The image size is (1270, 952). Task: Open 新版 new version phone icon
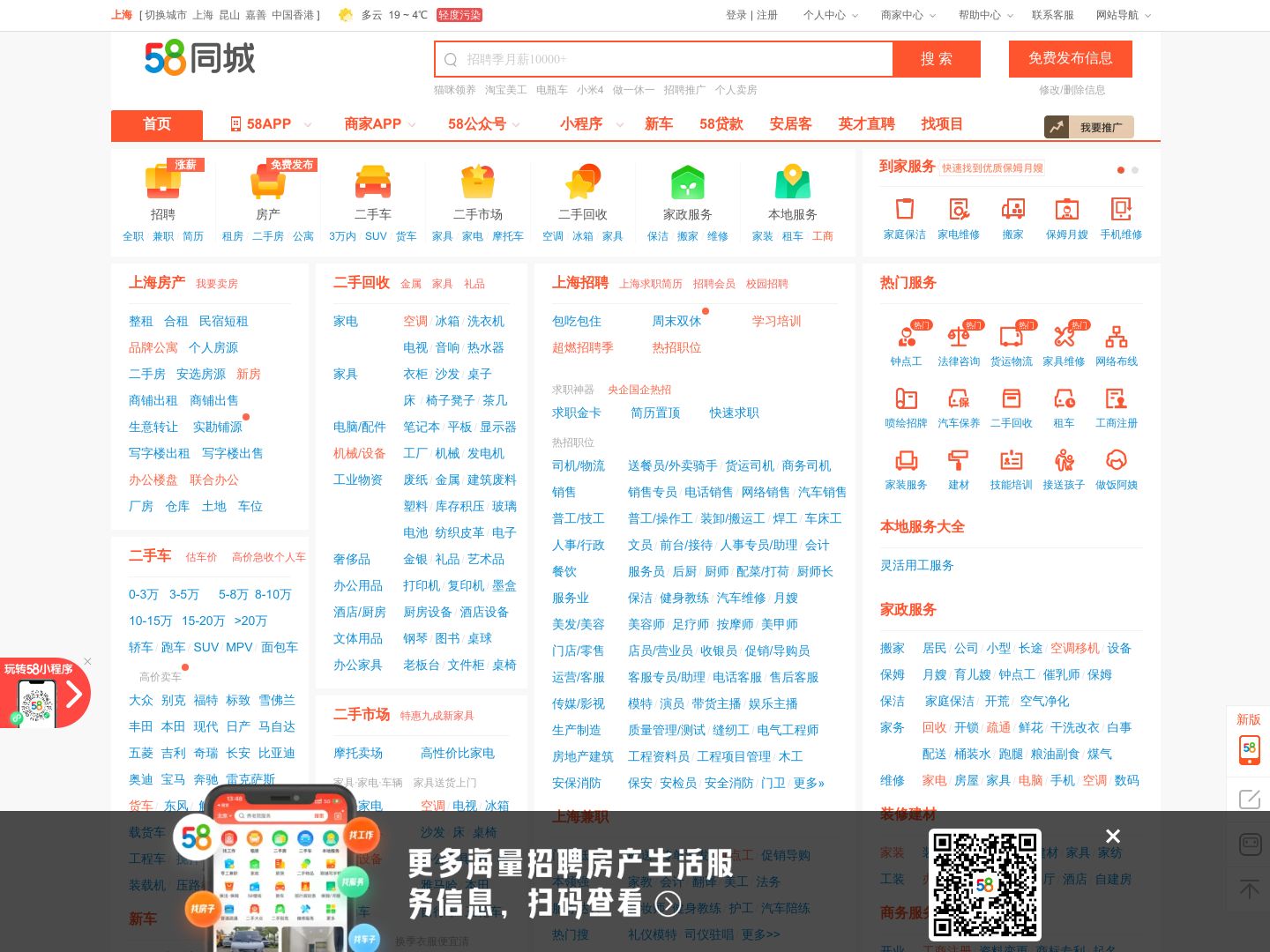tap(1249, 748)
